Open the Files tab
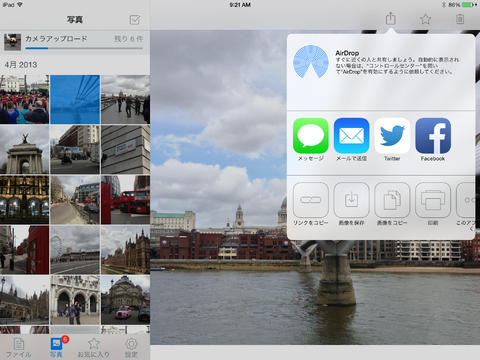 point(19,347)
